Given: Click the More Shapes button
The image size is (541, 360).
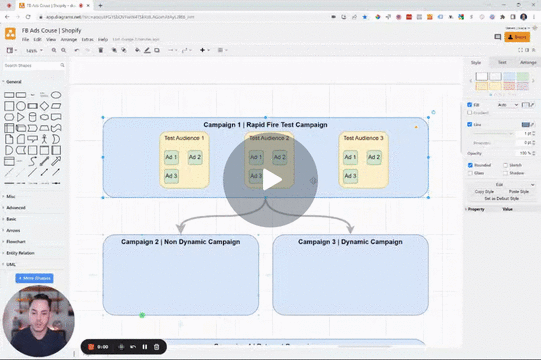Looking at the screenshot, I should pyautogui.click(x=35, y=278).
